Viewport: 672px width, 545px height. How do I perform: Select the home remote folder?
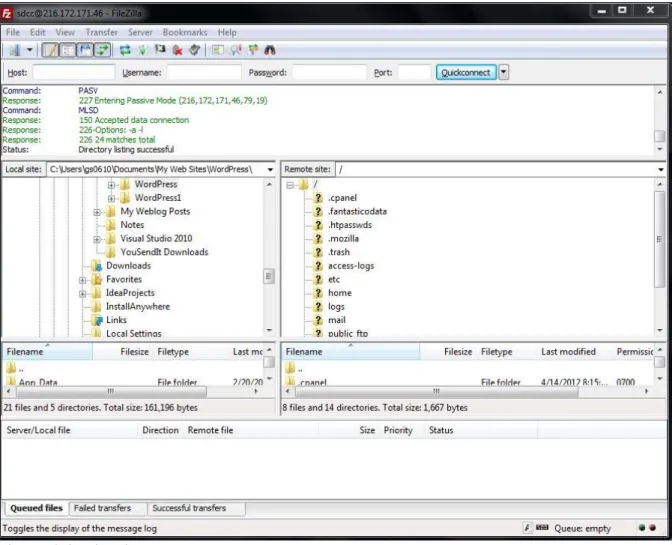pyautogui.click(x=340, y=293)
